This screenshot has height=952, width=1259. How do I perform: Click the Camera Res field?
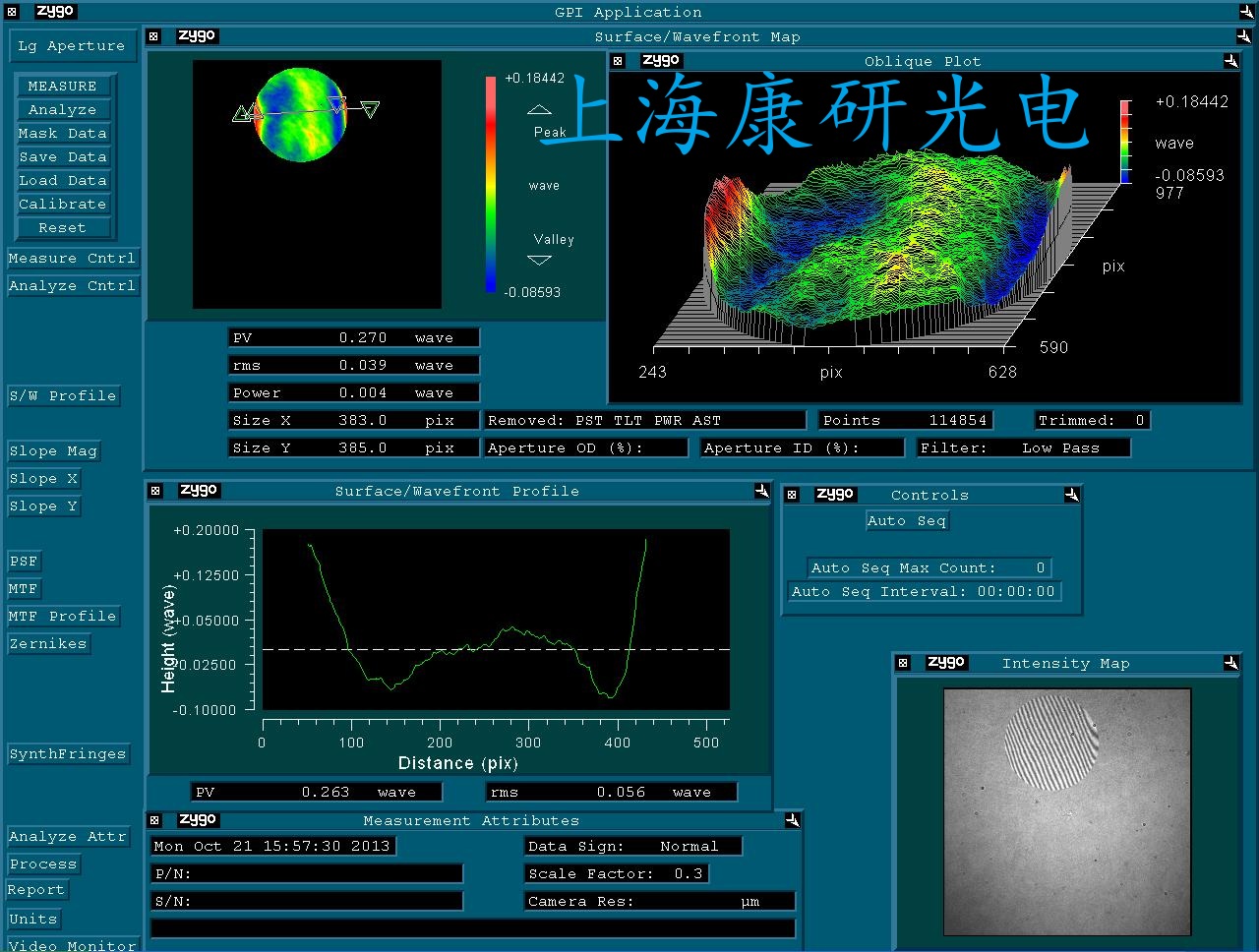(x=660, y=901)
